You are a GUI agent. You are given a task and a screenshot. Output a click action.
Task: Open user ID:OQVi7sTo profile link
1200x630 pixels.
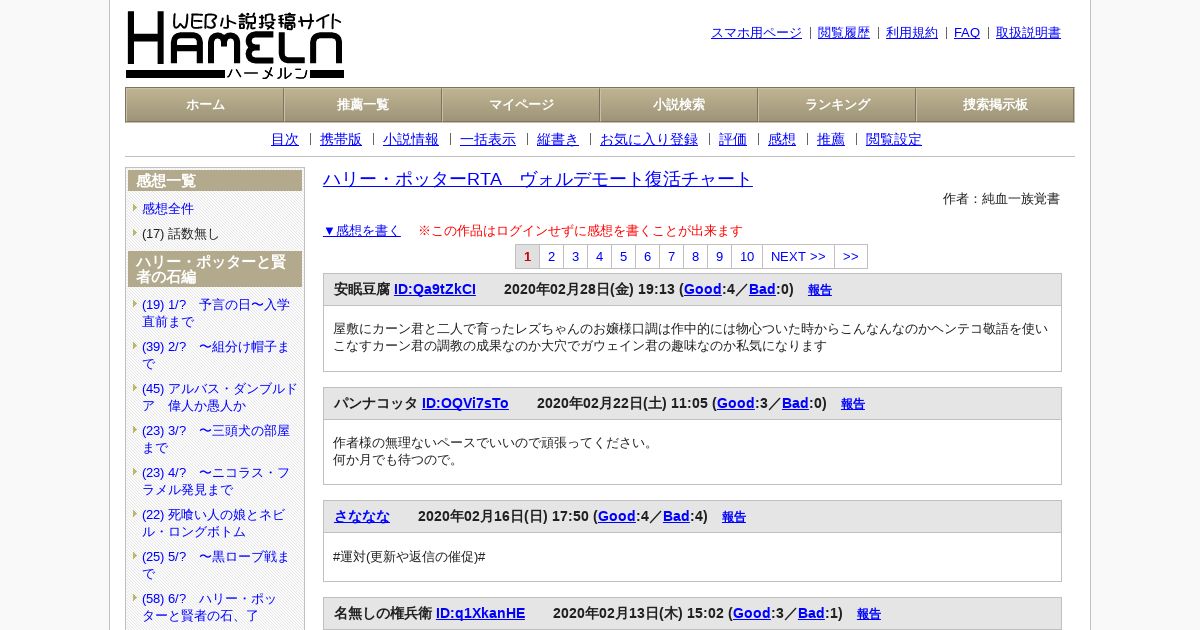click(x=465, y=403)
